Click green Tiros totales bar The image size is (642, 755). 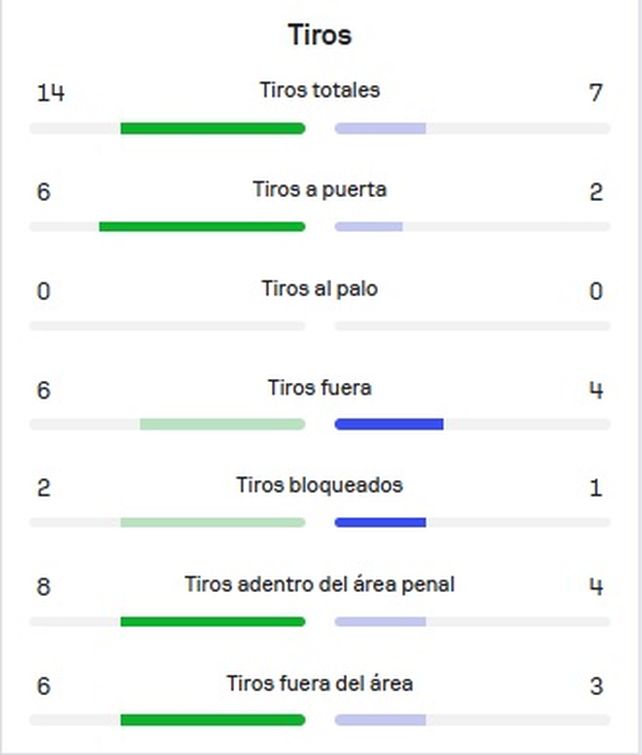coord(213,129)
